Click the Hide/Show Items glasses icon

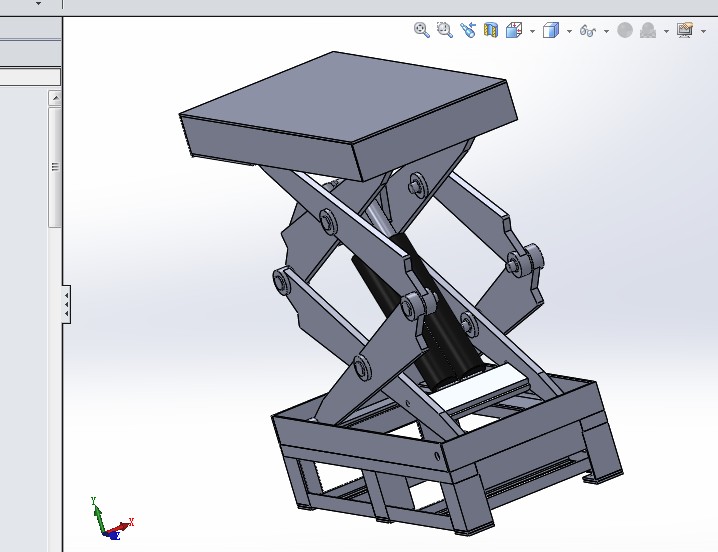click(x=588, y=31)
